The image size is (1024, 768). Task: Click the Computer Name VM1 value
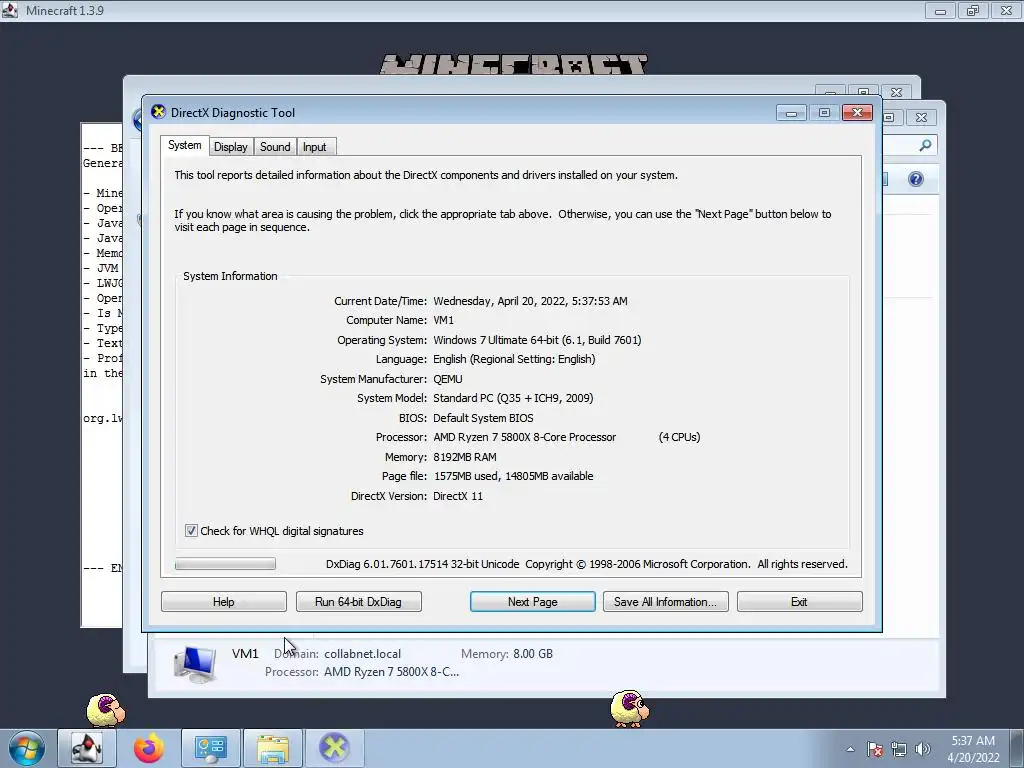click(x=443, y=320)
